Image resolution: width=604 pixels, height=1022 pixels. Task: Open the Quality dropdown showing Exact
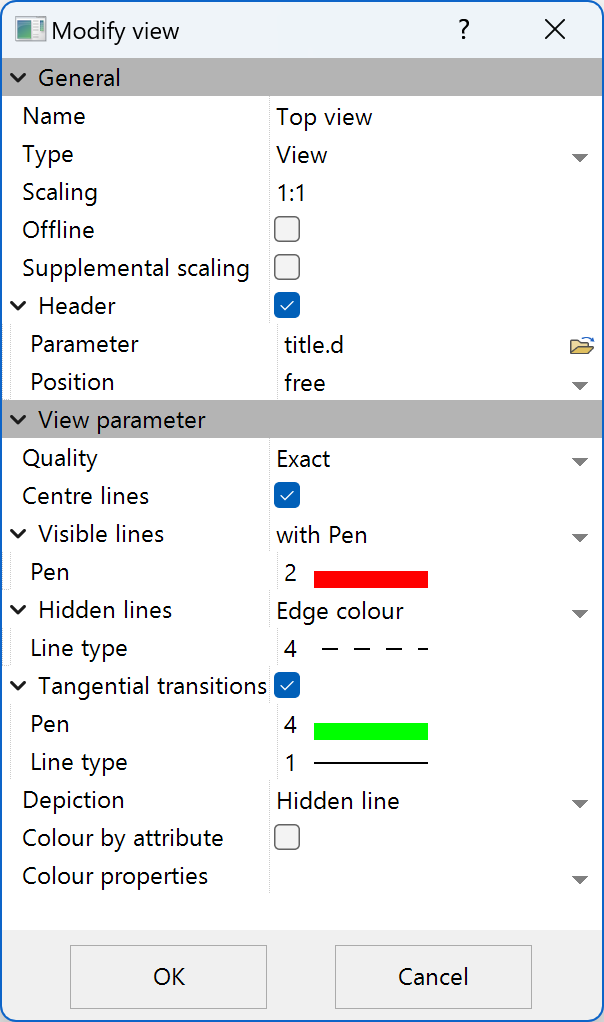(580, 461)
